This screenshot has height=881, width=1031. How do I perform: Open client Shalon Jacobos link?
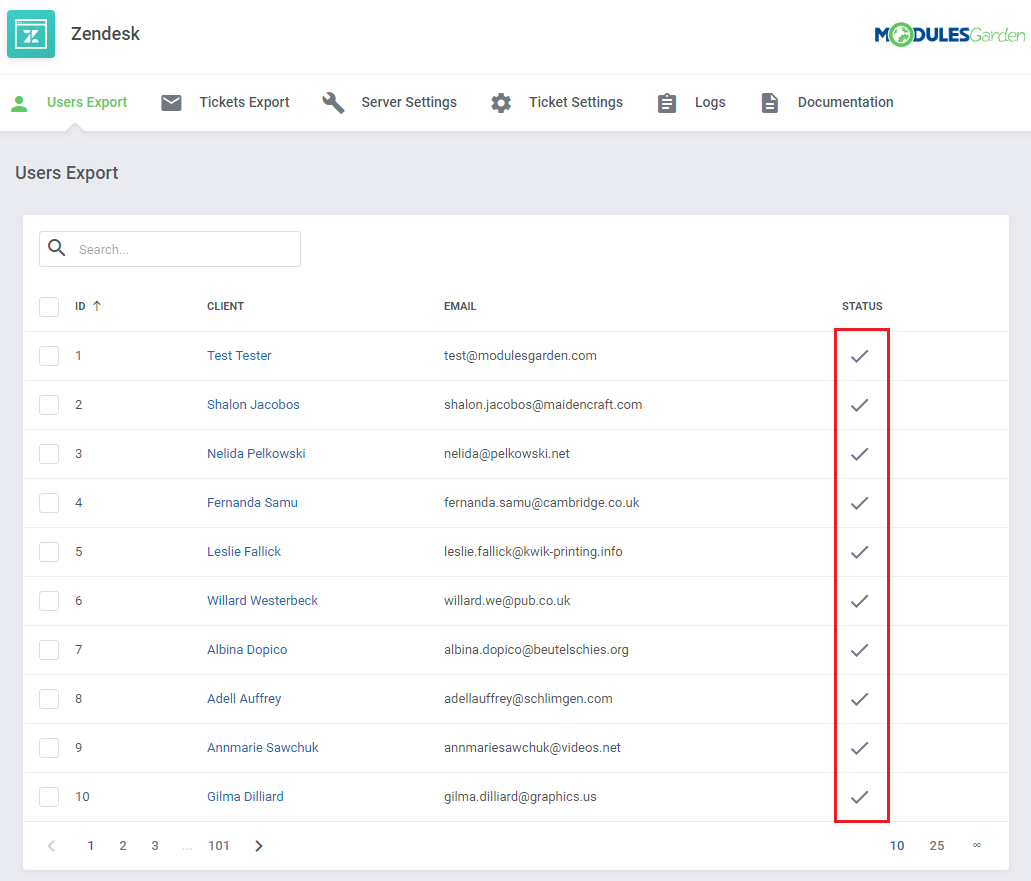(x=253, y=404)
